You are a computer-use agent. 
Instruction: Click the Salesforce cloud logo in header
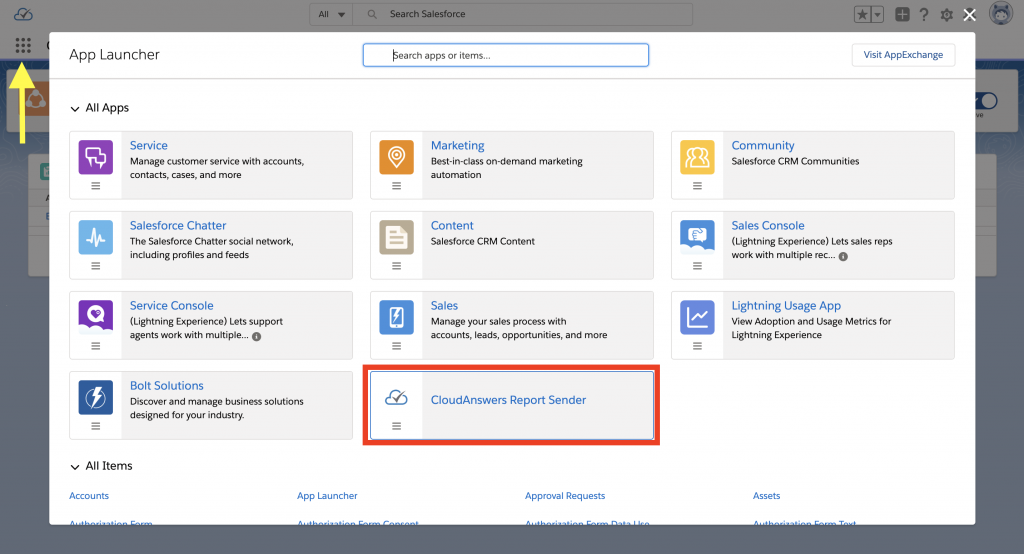point(24,14)
